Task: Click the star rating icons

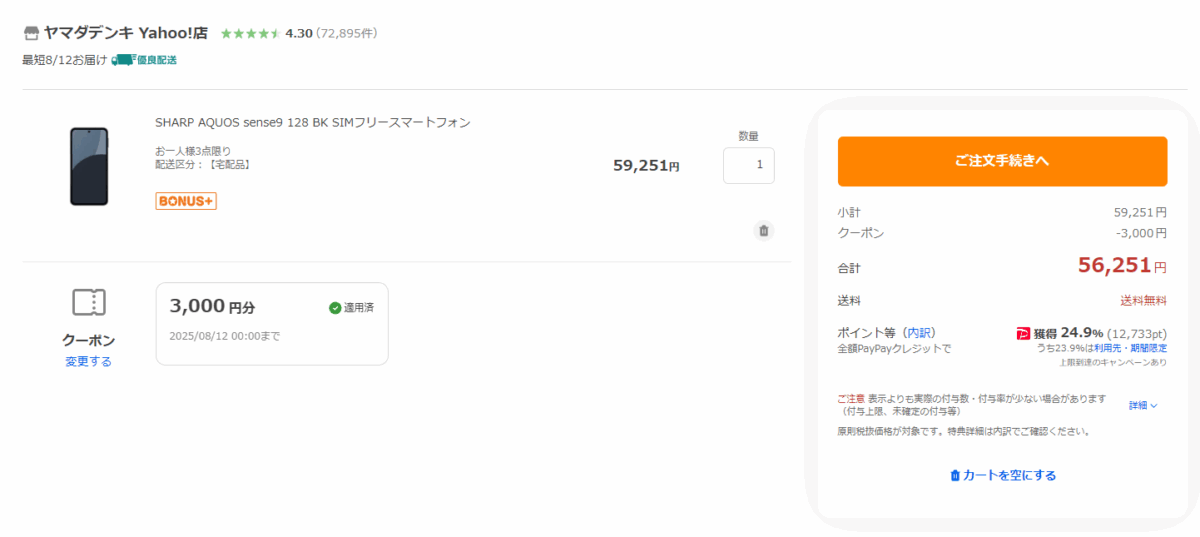Action: point(250,33)
